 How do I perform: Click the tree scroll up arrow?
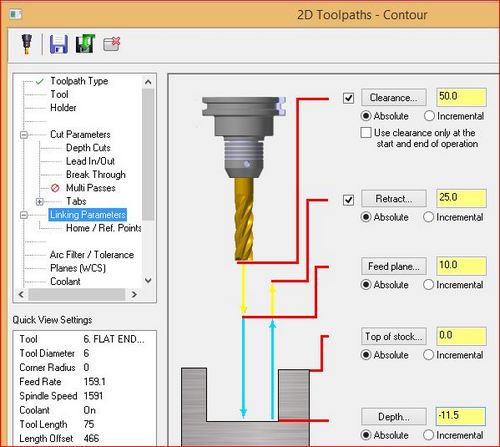[x=148, y=82]
